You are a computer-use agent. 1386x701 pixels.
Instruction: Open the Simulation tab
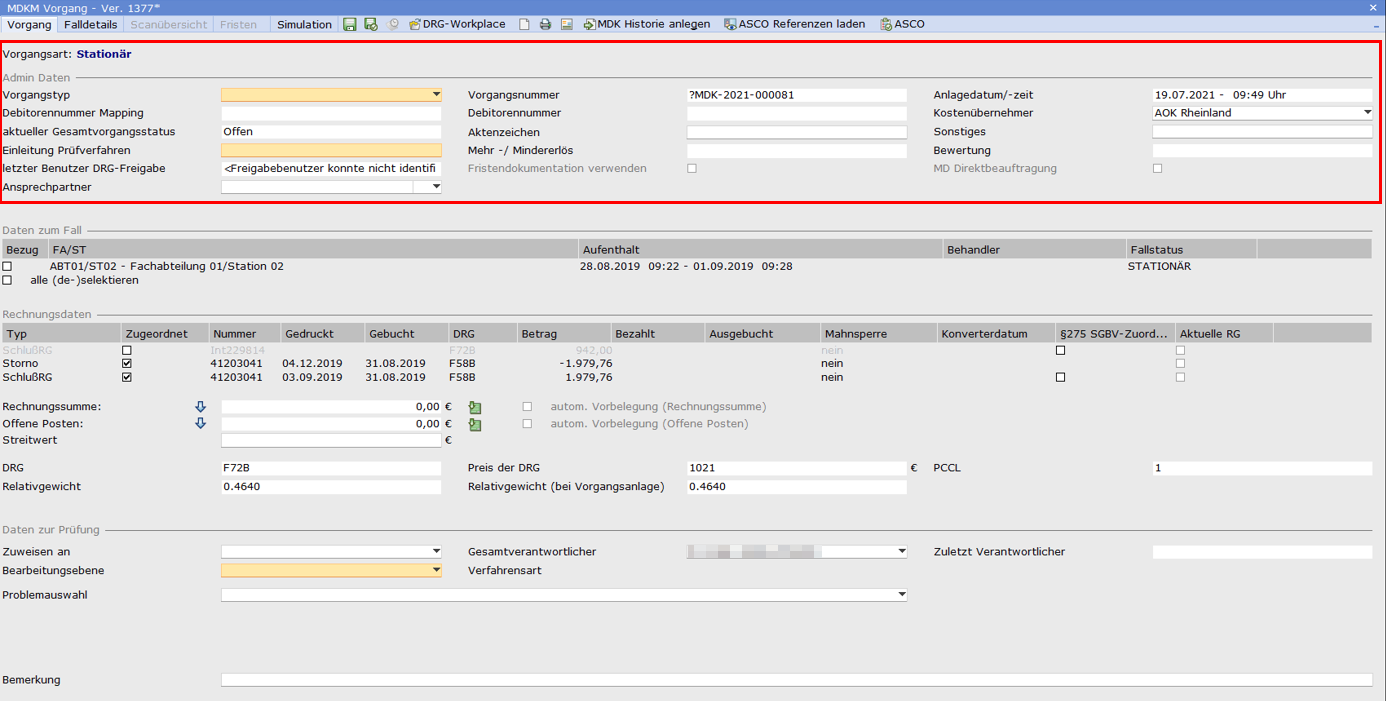click(304, 24)
